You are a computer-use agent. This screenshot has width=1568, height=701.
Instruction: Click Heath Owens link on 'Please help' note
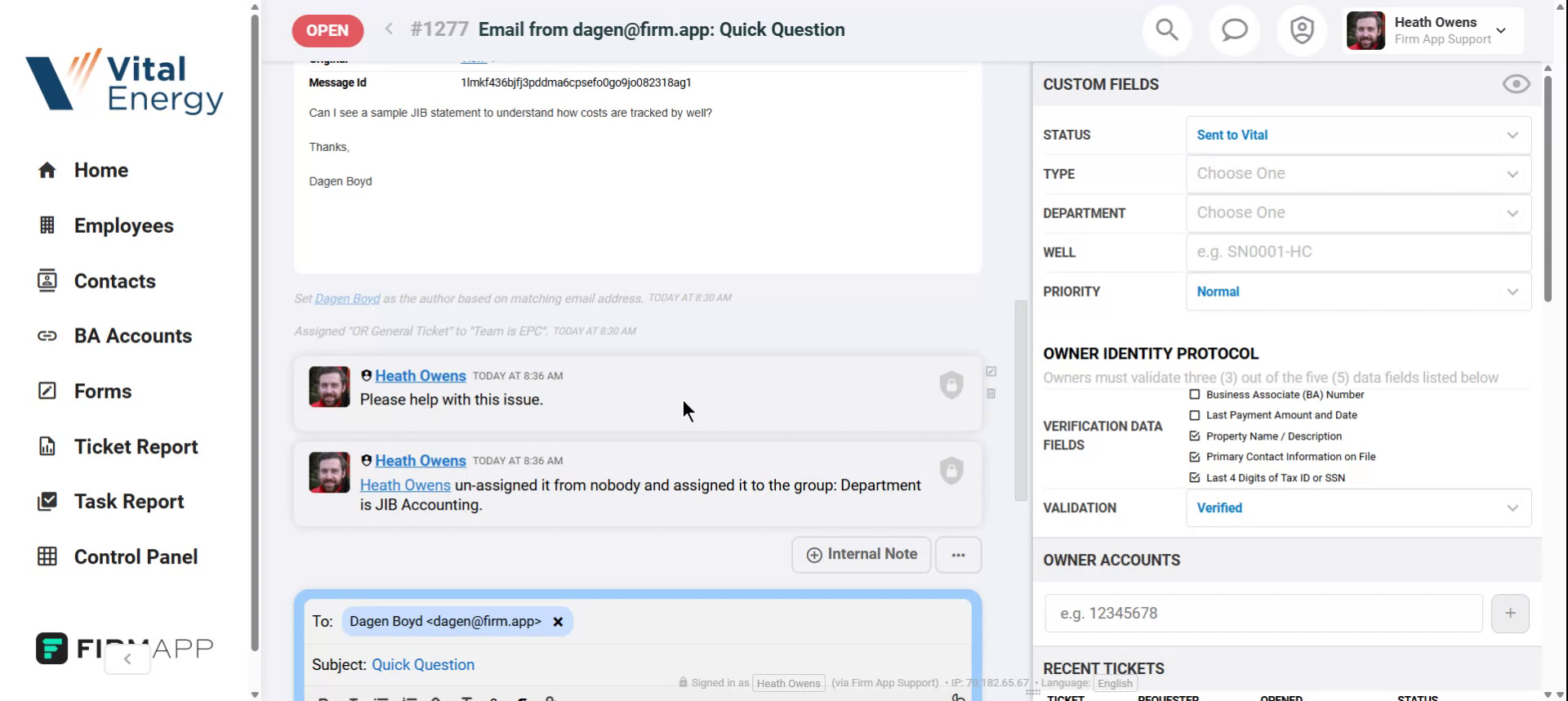[x=421, y=376]
